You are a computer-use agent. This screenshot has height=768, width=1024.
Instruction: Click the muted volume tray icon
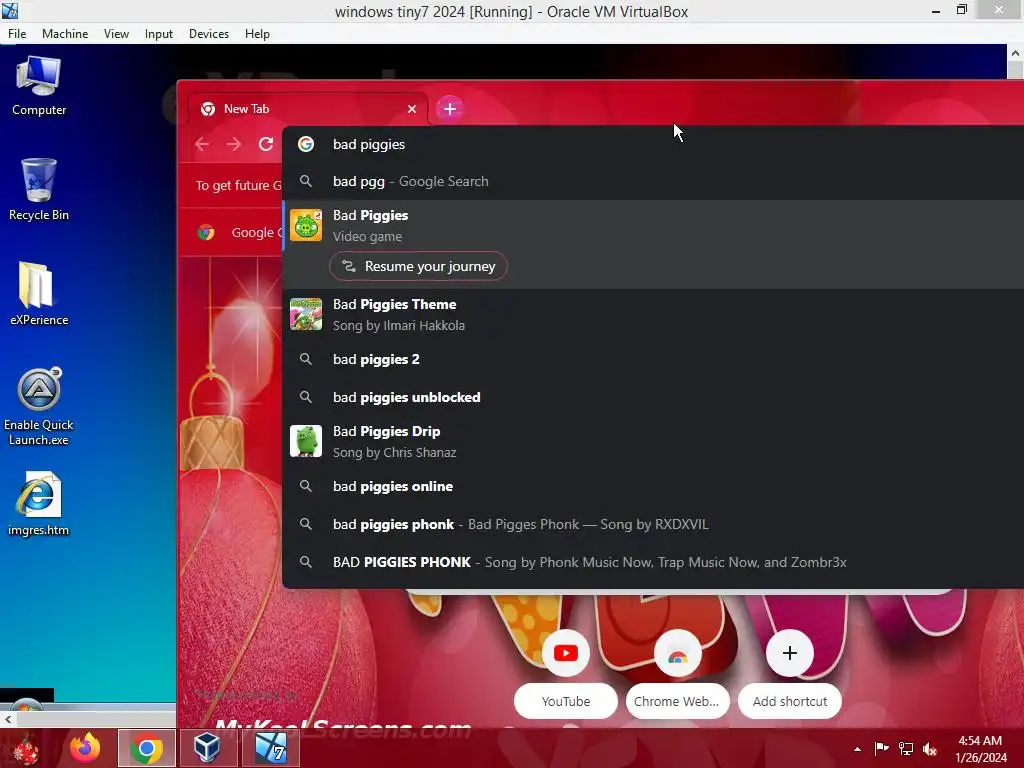[930, 749]
